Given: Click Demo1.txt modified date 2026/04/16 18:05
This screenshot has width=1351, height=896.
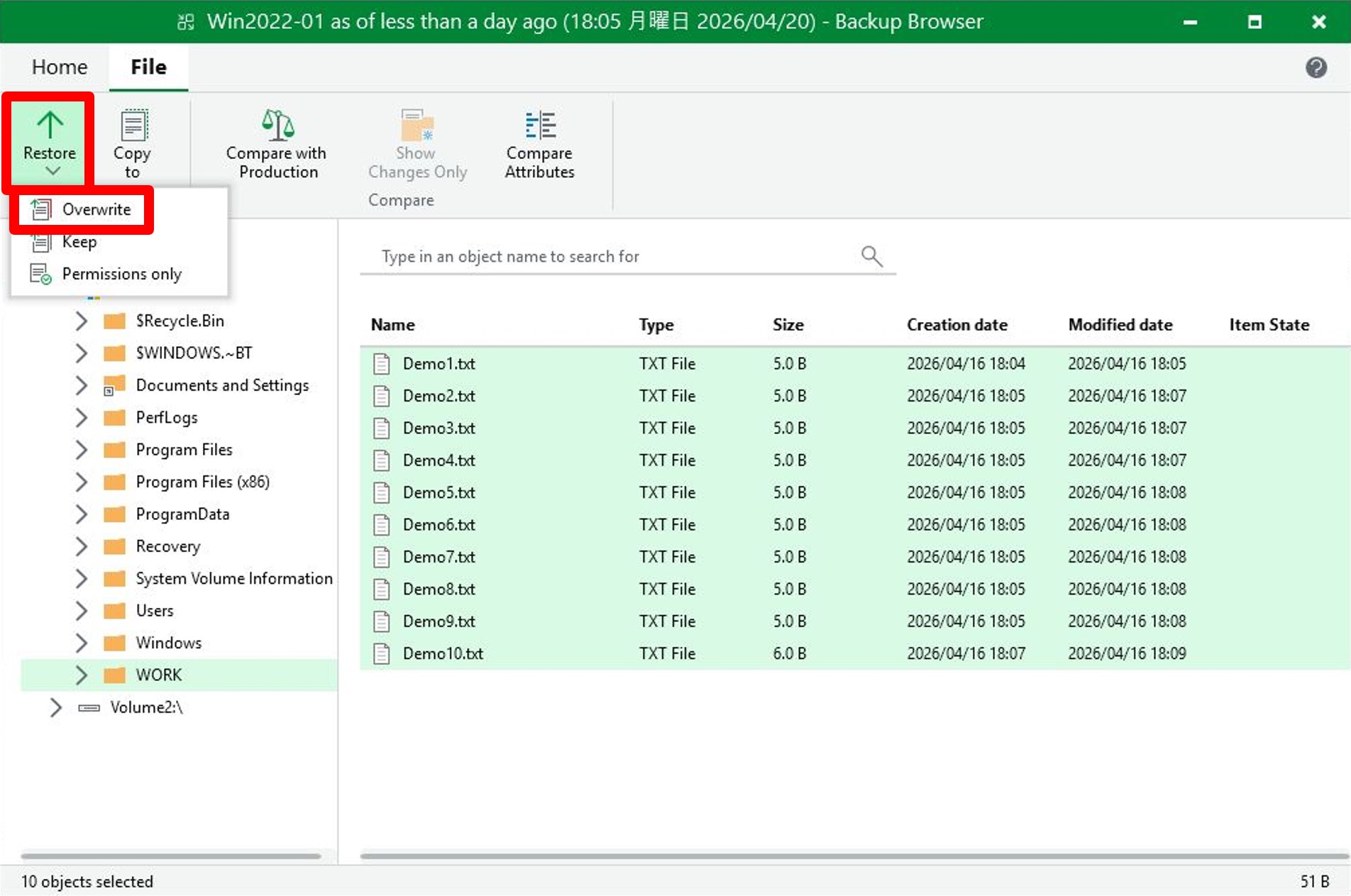Looking at the screenshot, I should [x=1127, y=363].
